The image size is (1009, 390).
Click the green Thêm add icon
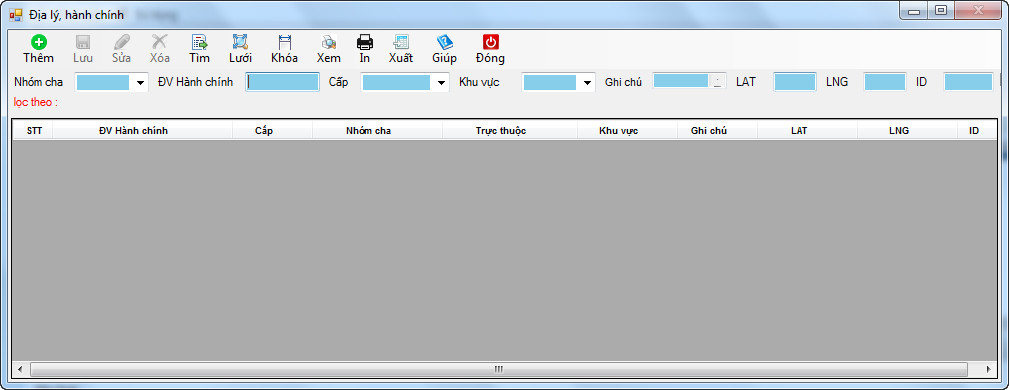point(39,42)
